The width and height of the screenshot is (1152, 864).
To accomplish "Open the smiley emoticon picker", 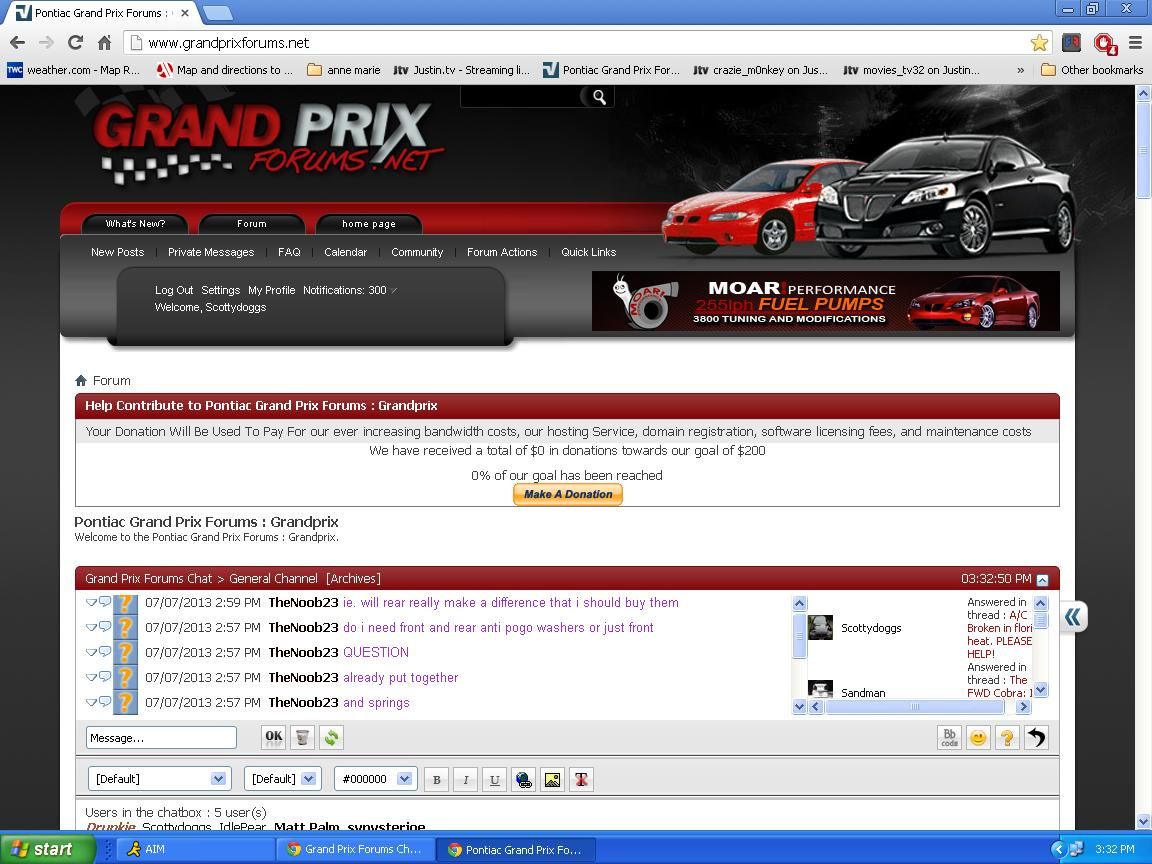I will pos(978,737).
